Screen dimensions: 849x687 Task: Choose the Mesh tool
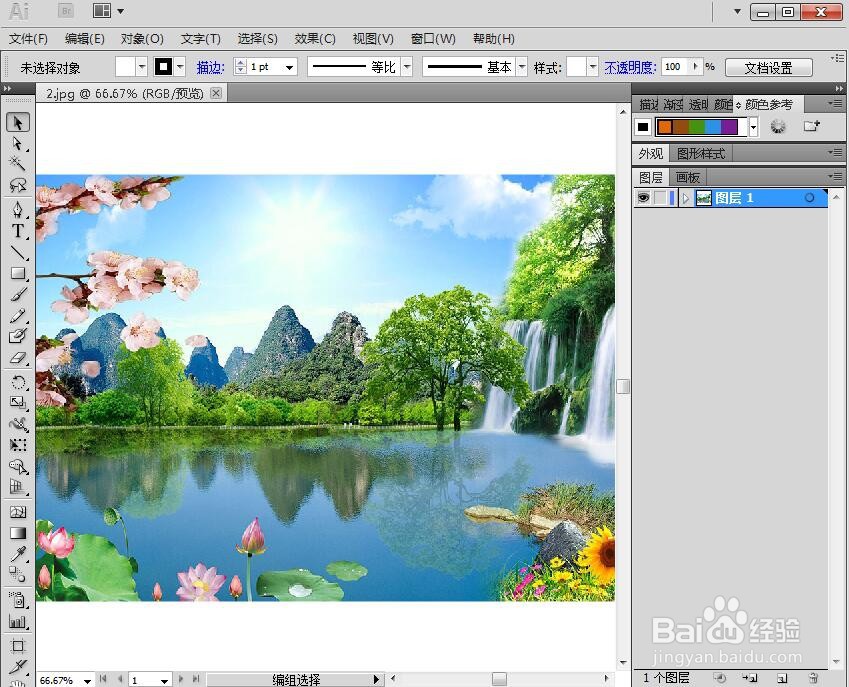[x=18, y=512]
